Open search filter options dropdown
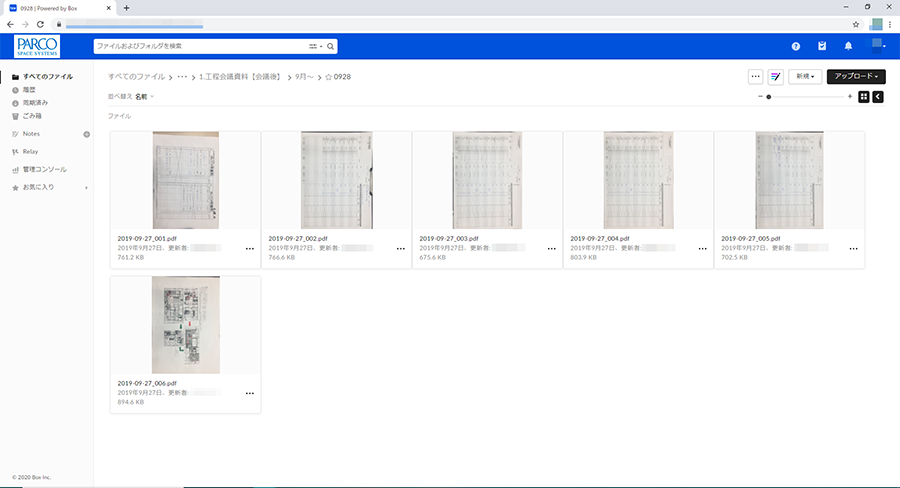This screenshot has width=900, height=488. pyautogui.click(x=314, y=46)
